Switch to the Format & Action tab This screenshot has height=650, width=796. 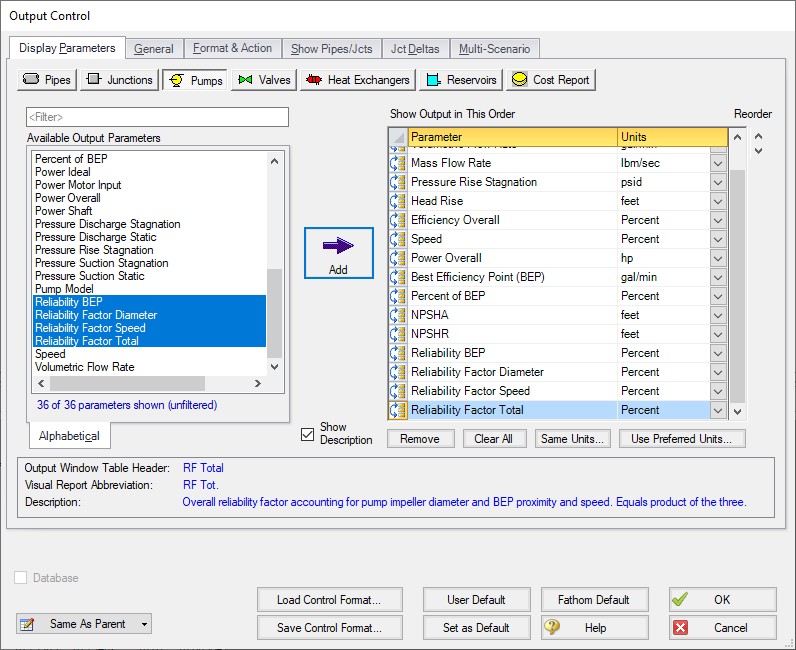click(x=232, y=48)
